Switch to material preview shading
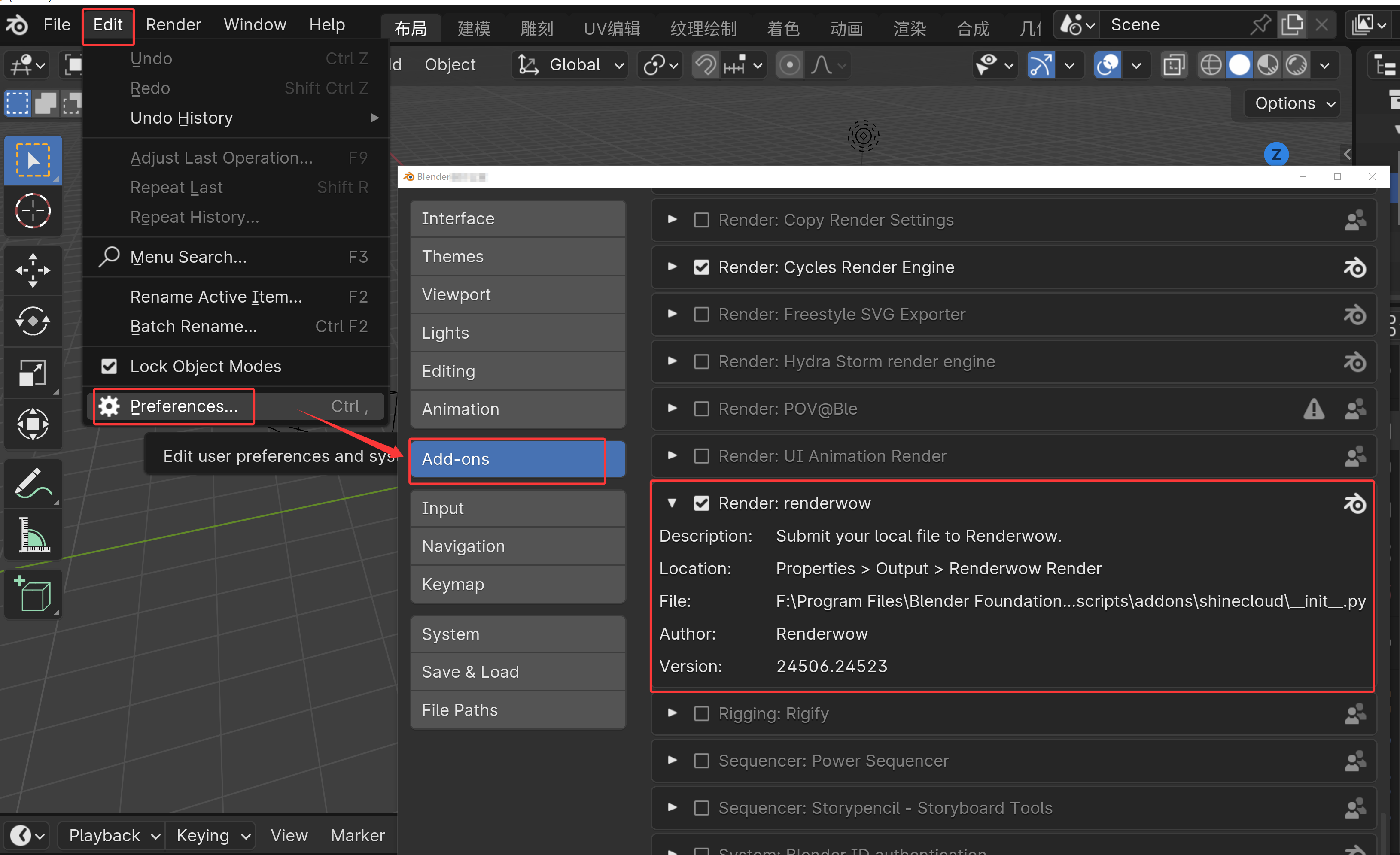The height and width of the screenshot is (855, 1400). 1268,65
